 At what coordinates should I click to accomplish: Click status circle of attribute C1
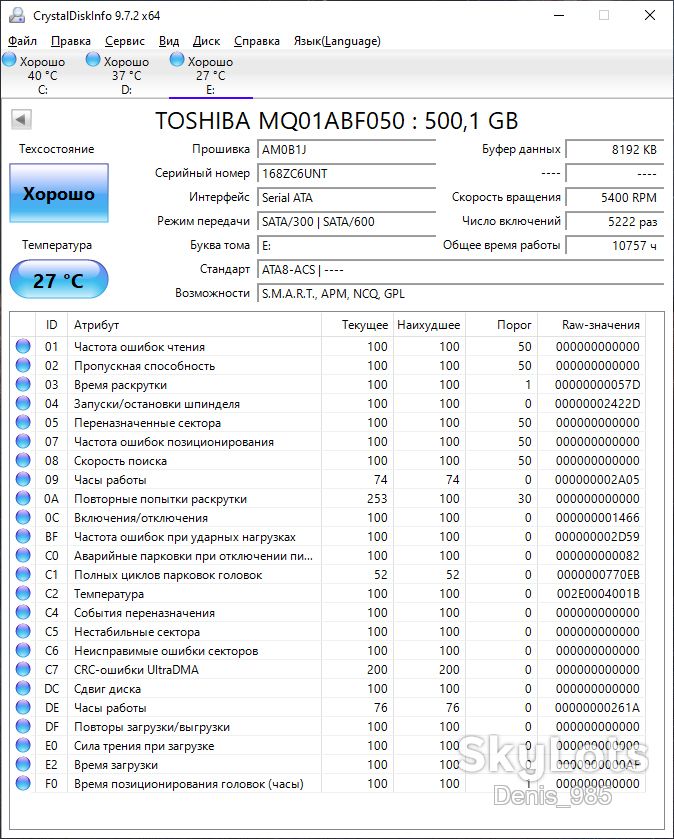coord(23,574)
